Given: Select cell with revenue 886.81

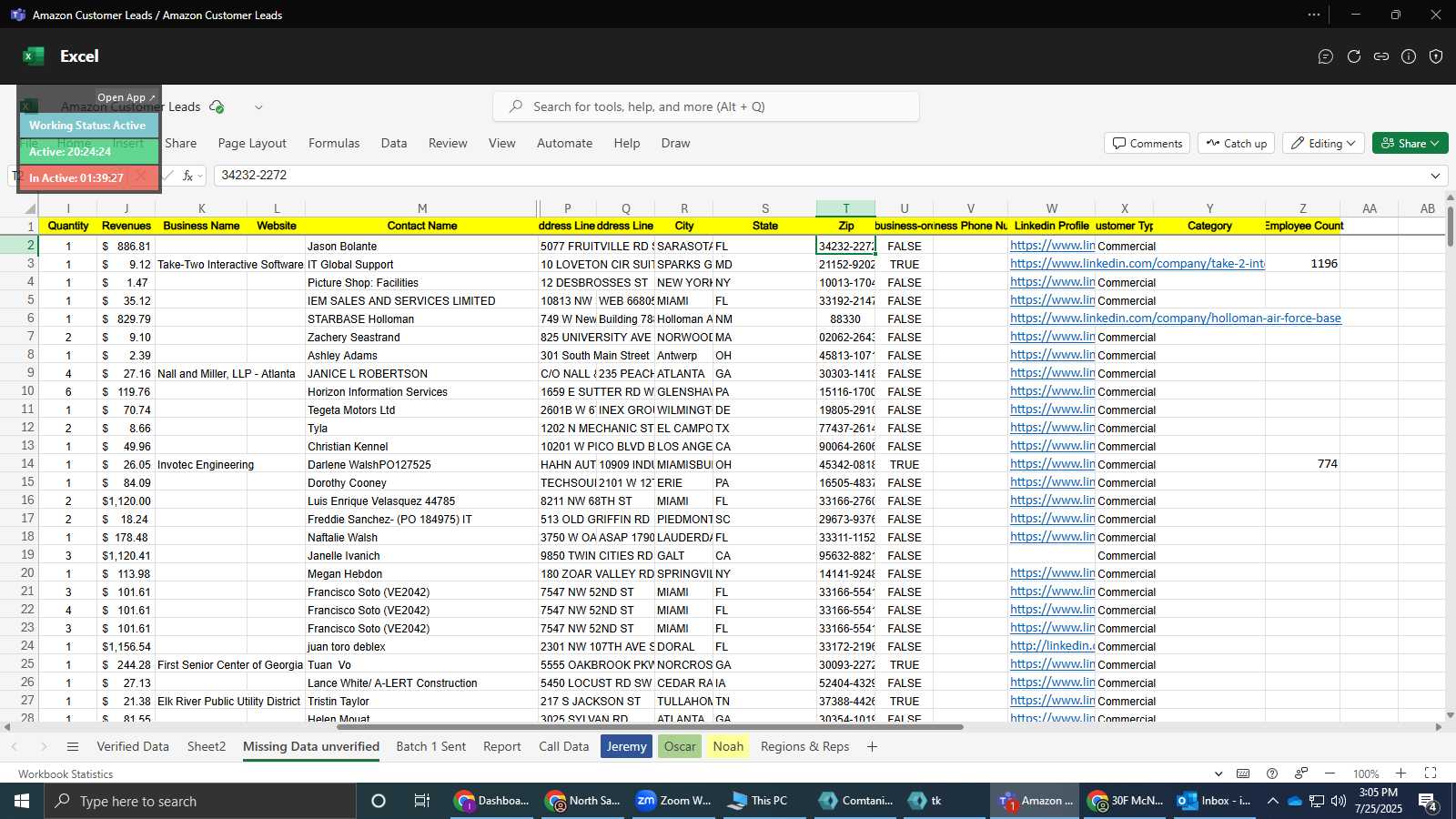Looking at the screenshot, I should [126, 246].
